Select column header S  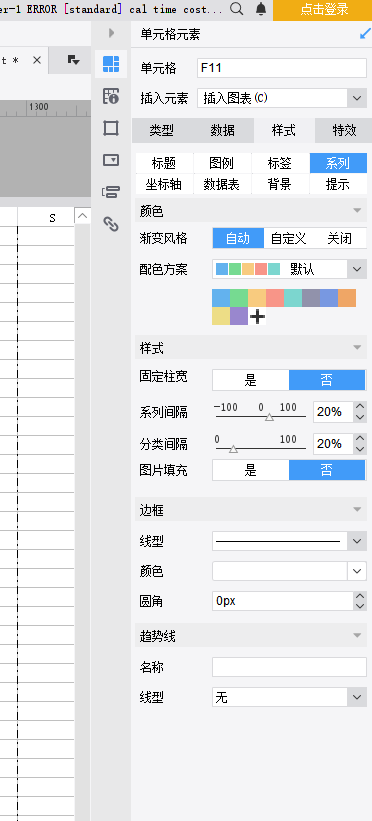(x=52, y=218)
